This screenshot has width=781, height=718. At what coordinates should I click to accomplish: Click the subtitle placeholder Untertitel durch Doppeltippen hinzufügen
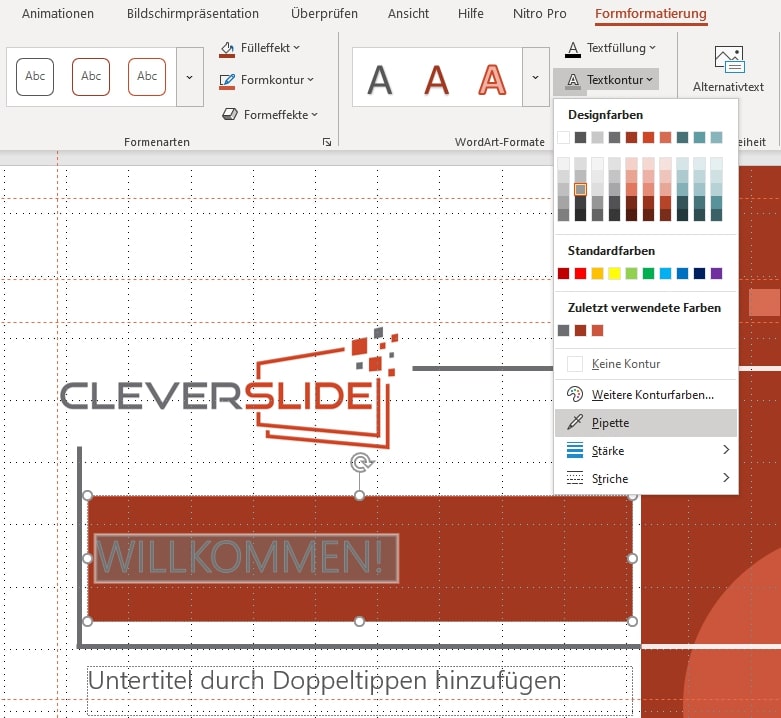[x=325, y=681]
